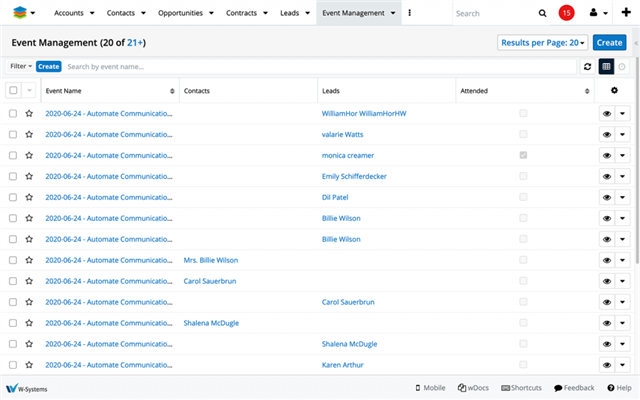Check the select-all checkbox in header
The image size is (640, 400).
[13, 90]
